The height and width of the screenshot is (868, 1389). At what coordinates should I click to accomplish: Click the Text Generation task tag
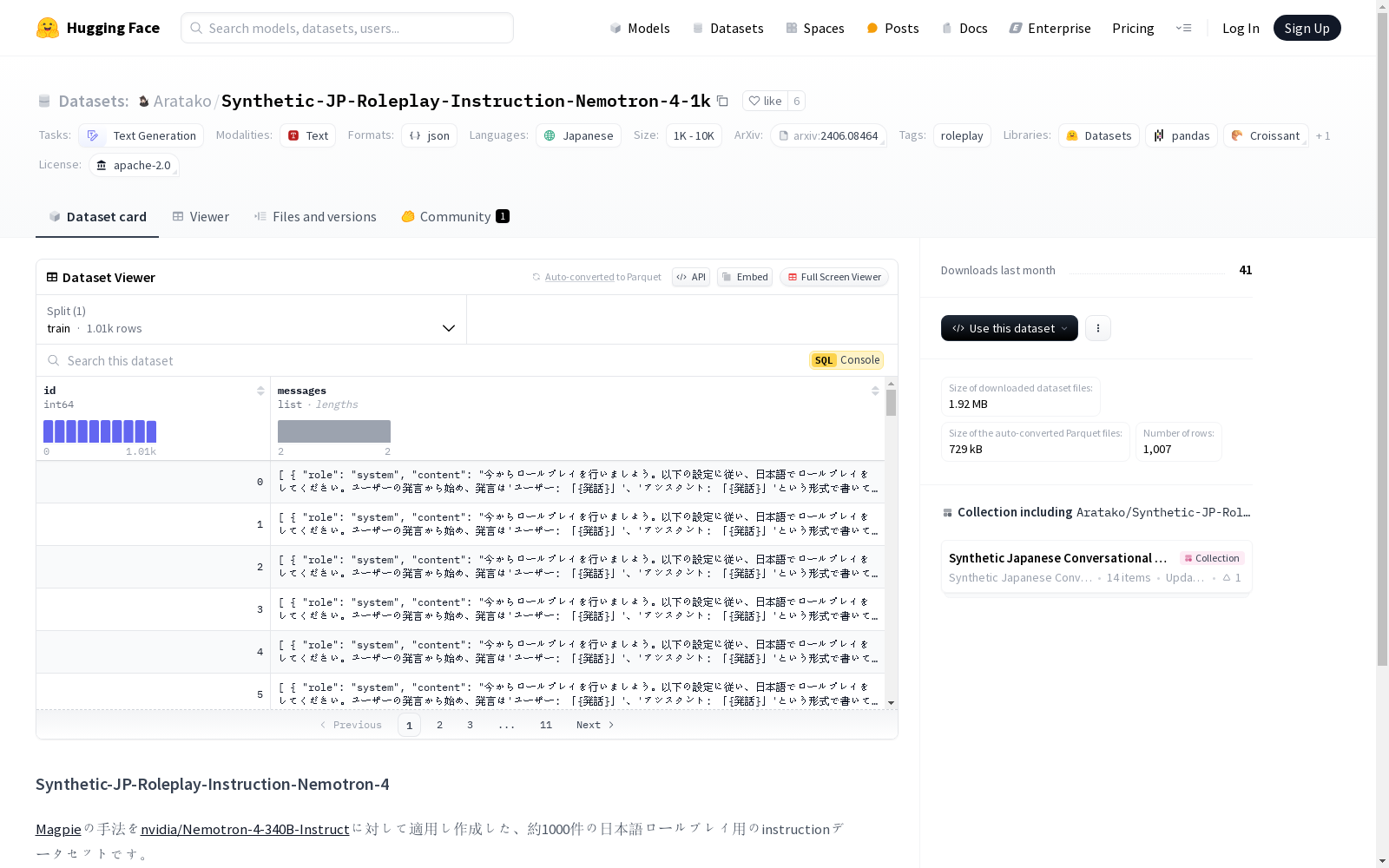[142, 135]
